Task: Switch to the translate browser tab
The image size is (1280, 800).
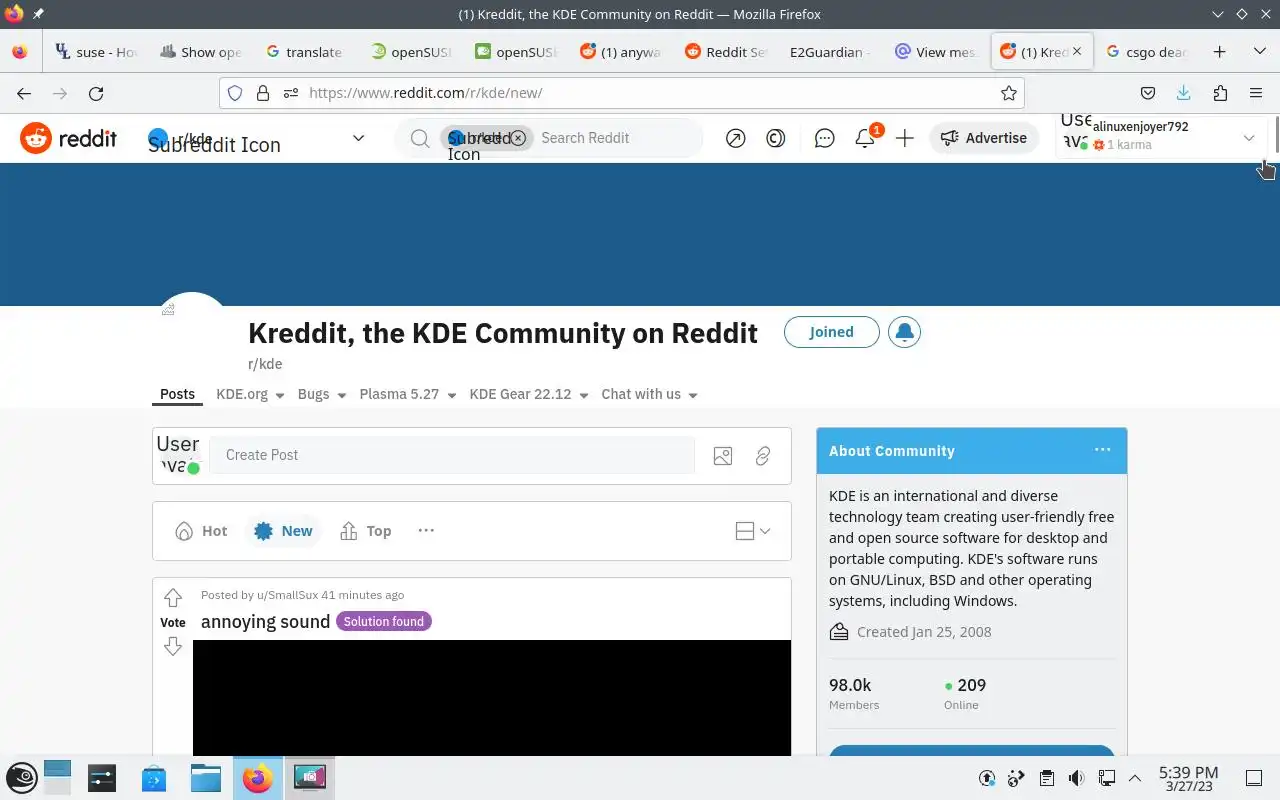Action: [305, 52]
